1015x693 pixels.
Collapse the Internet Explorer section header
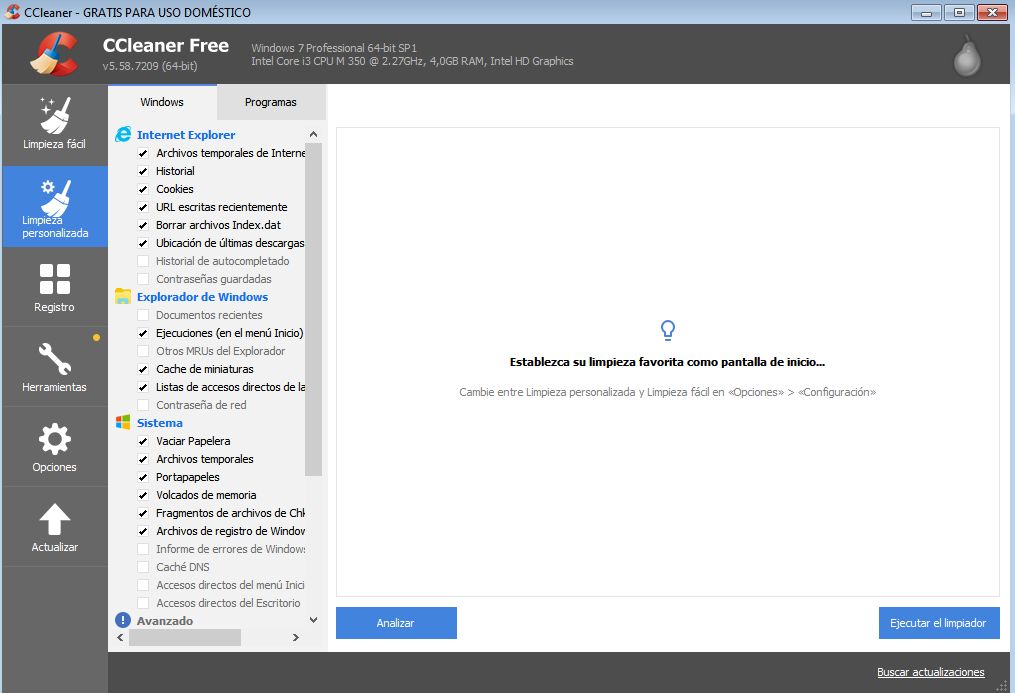pos(186,135)
